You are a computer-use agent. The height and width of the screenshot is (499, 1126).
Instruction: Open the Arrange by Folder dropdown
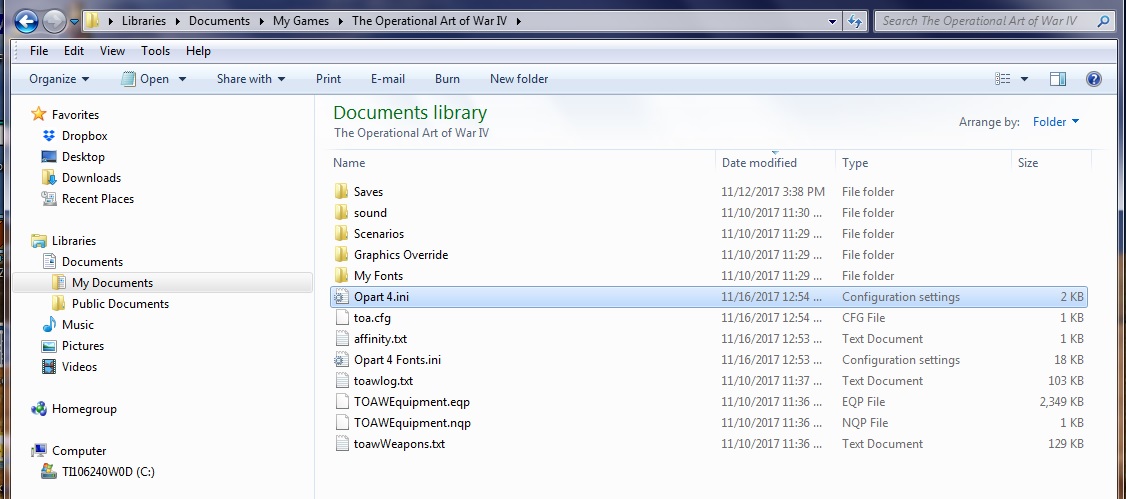tap(1056, 122)
